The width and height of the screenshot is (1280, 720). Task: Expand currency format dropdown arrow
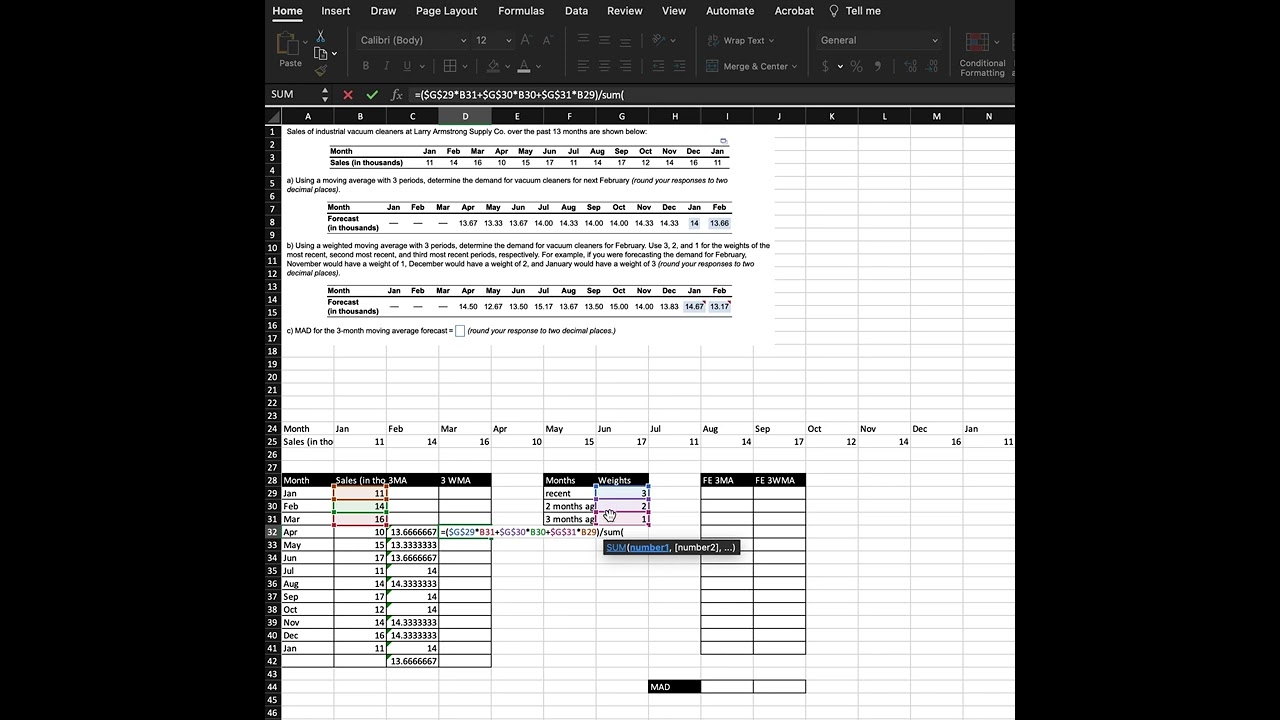839,66
